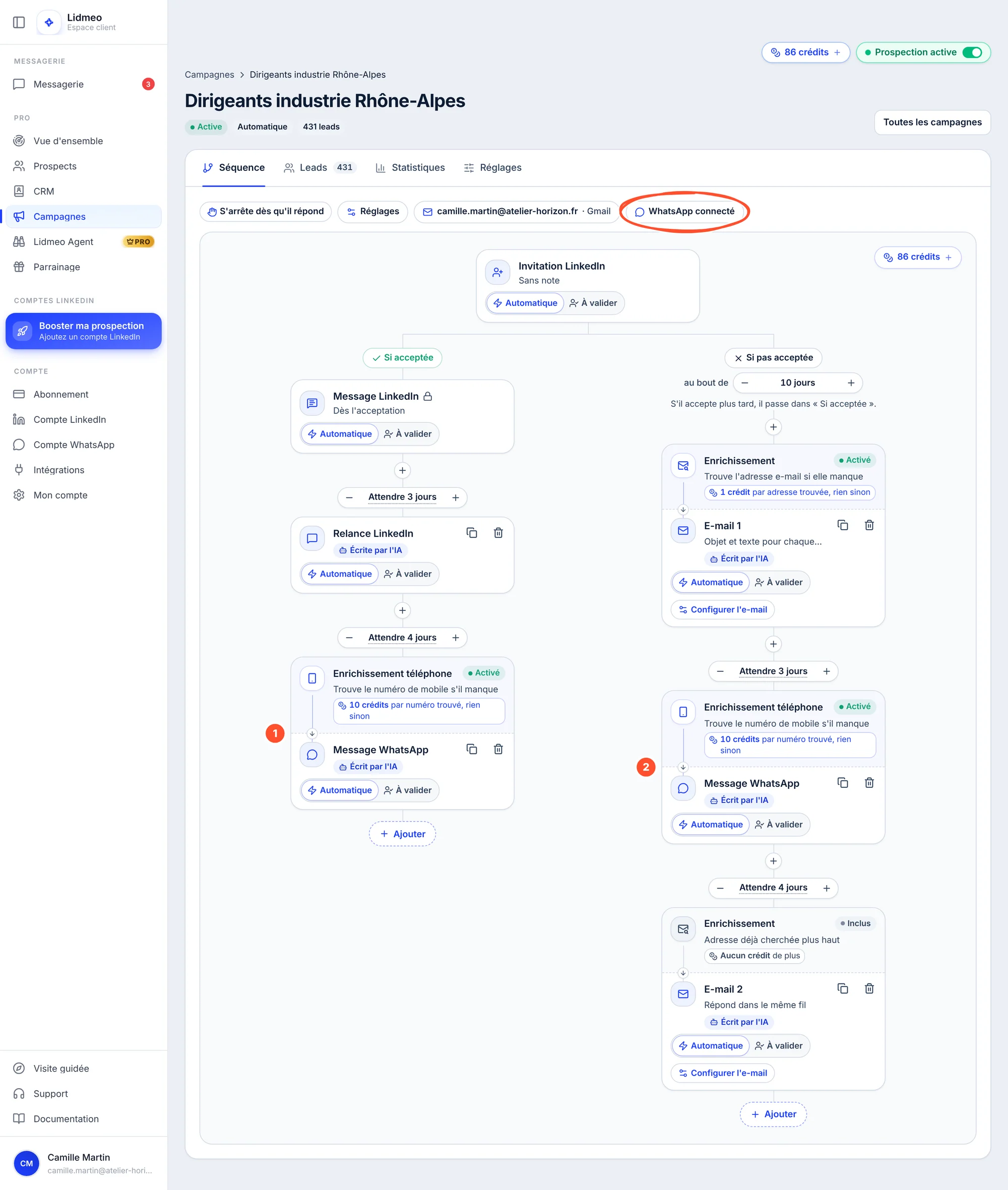Image resolution: width=1008 pixels, height=1190 pixels.
Task: Duplicate the E-mail 2 step
Action: pyautogui.click(x=842, y=988)
